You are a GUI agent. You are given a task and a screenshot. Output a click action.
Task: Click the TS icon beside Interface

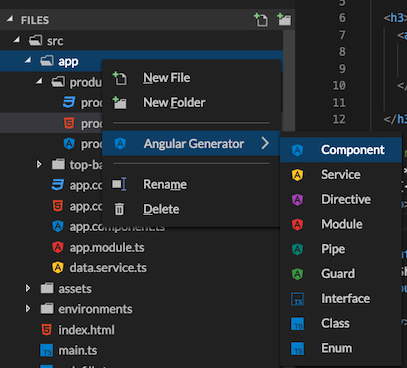297,299
